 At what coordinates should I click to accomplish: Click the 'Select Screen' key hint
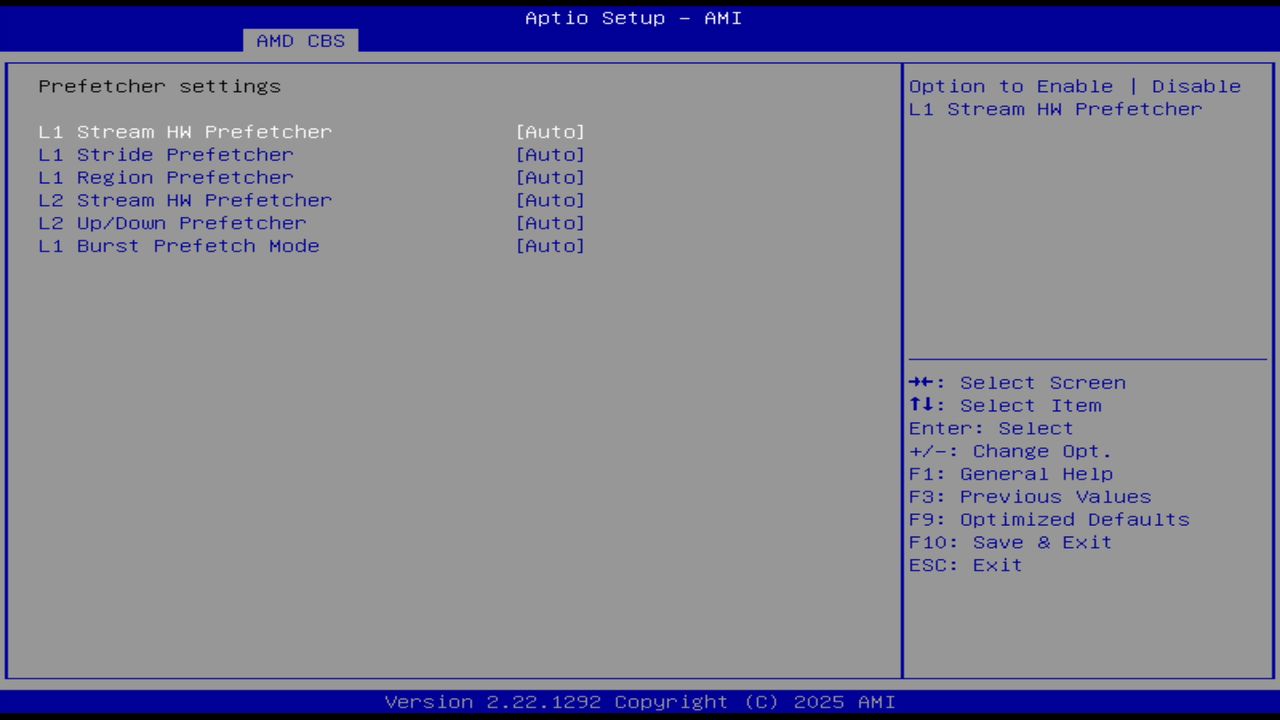(x=1017, y=383)
